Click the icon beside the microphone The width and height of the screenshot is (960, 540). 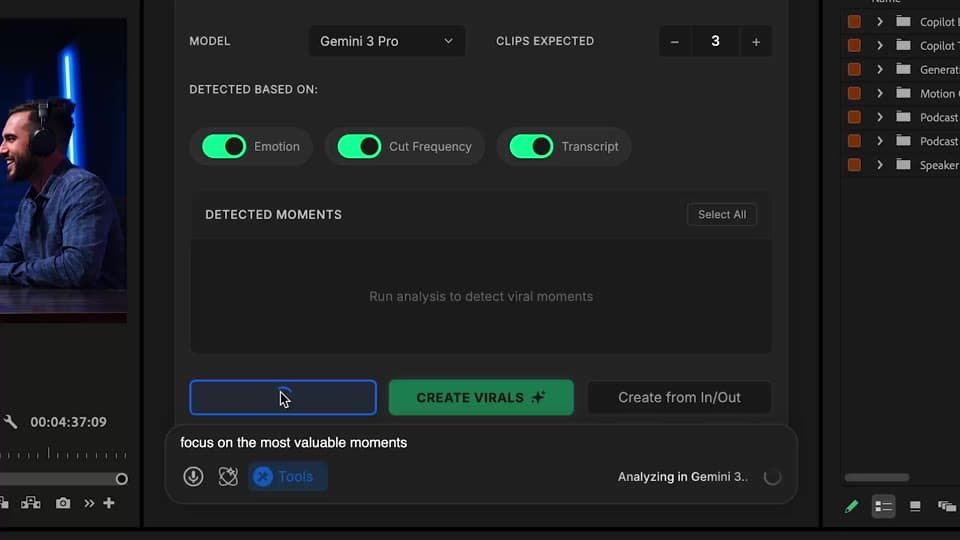[x=228, y=476]
